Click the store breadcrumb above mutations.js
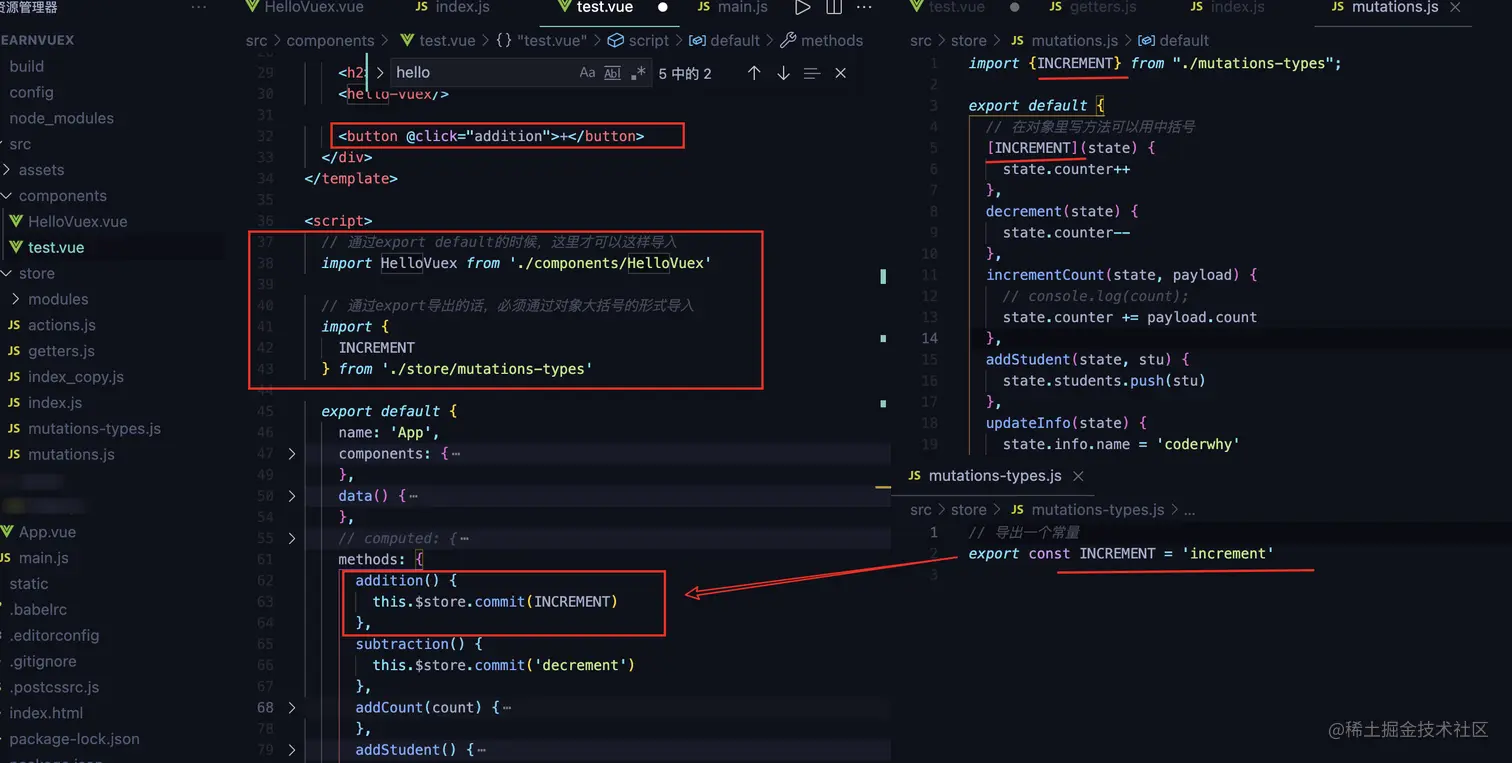 click(969, 41)
